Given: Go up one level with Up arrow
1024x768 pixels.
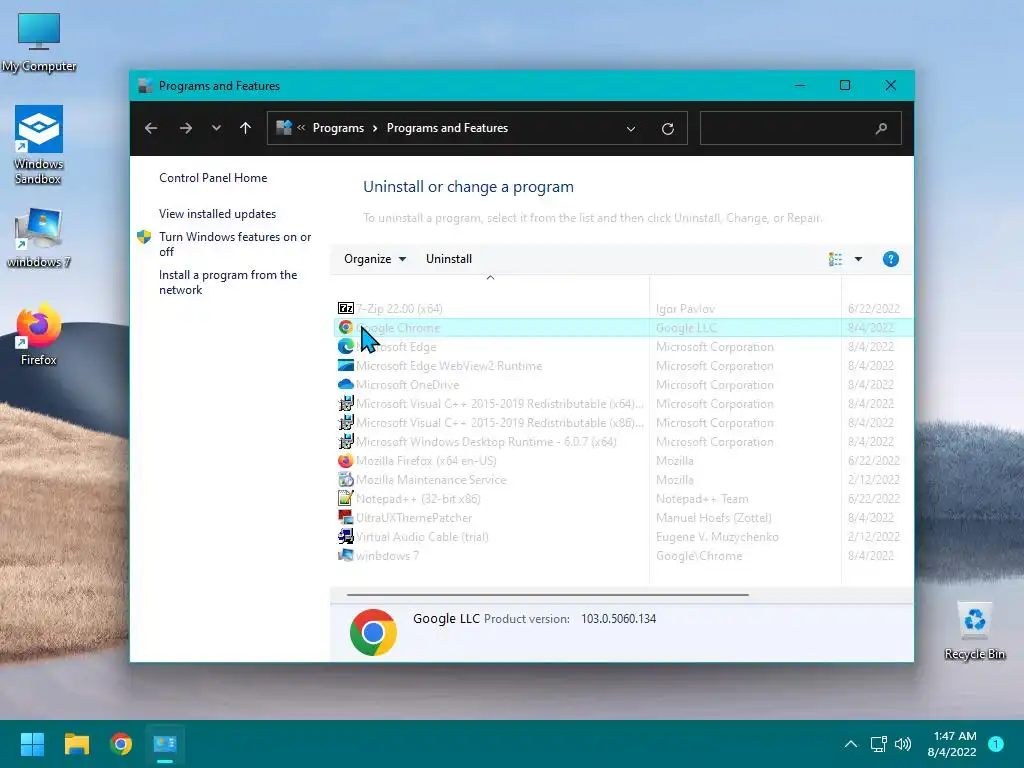Looking at the screenshot, I should [246, 128].
